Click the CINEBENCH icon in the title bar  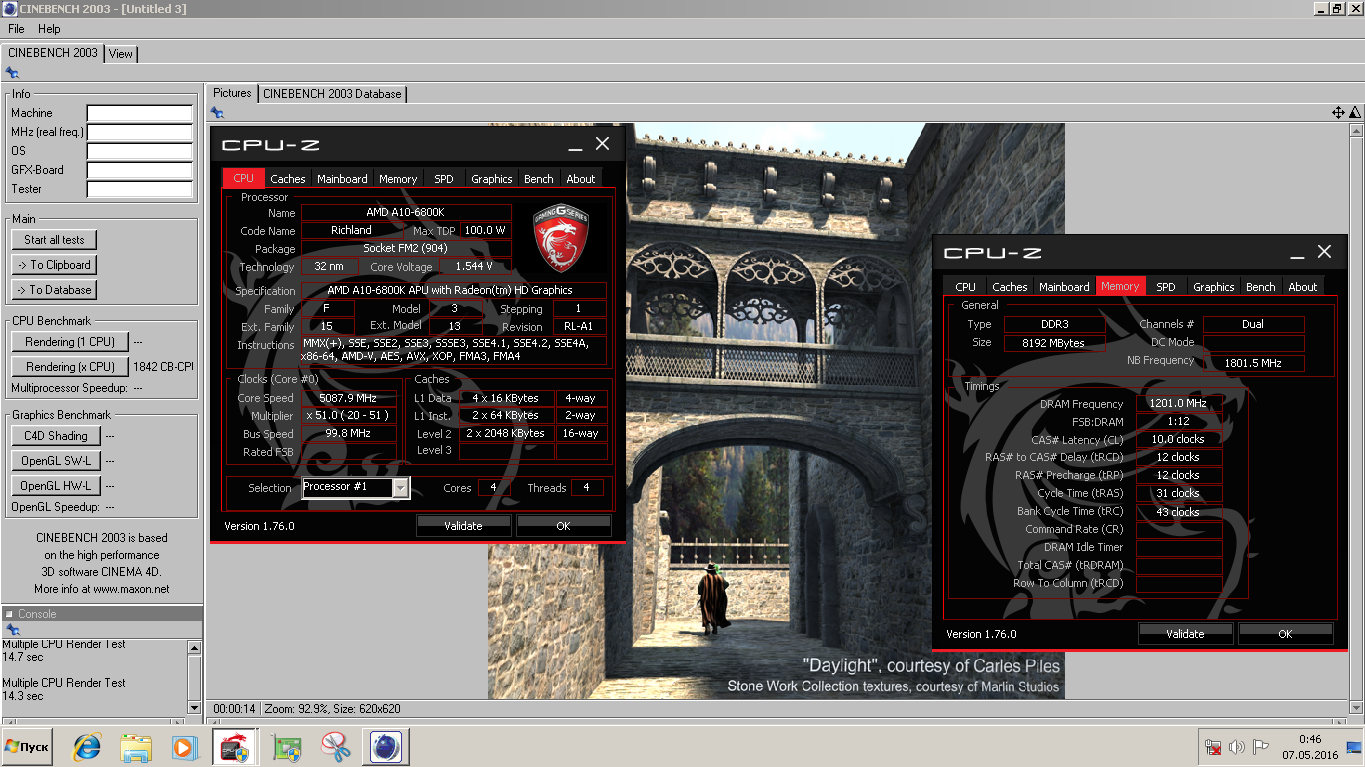[x=10, y=9]
